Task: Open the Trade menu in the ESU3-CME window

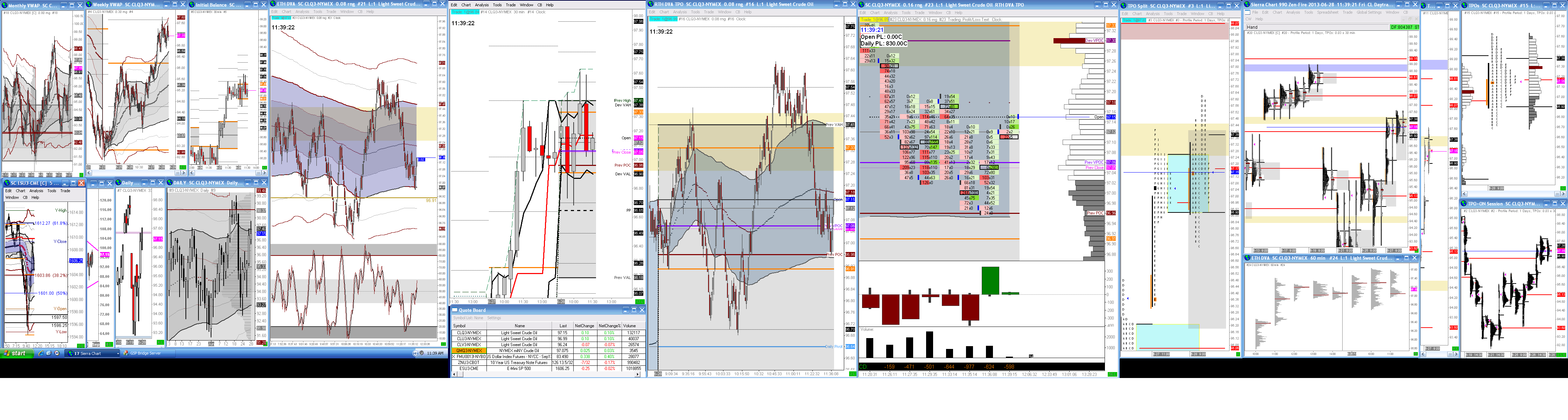Action: point(65,190)
